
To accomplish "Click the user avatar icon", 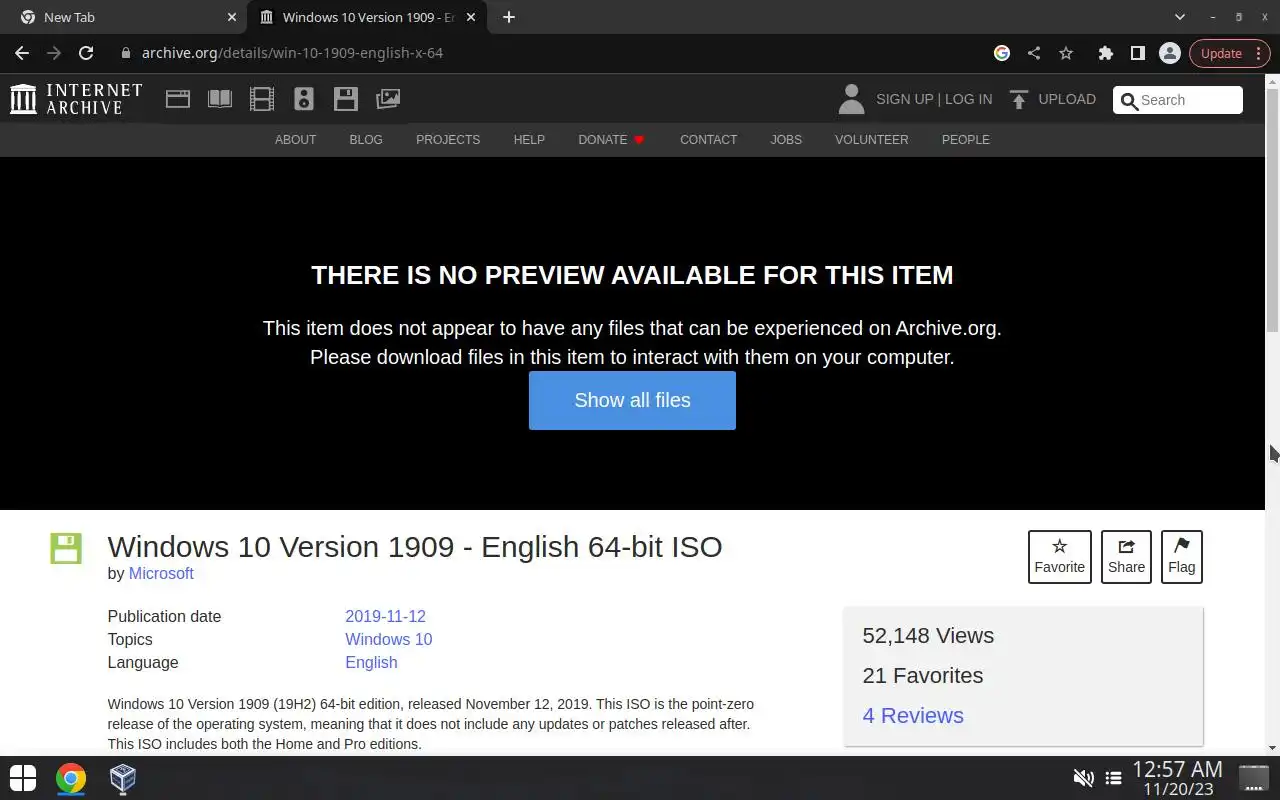I will (x=851, y=99).
